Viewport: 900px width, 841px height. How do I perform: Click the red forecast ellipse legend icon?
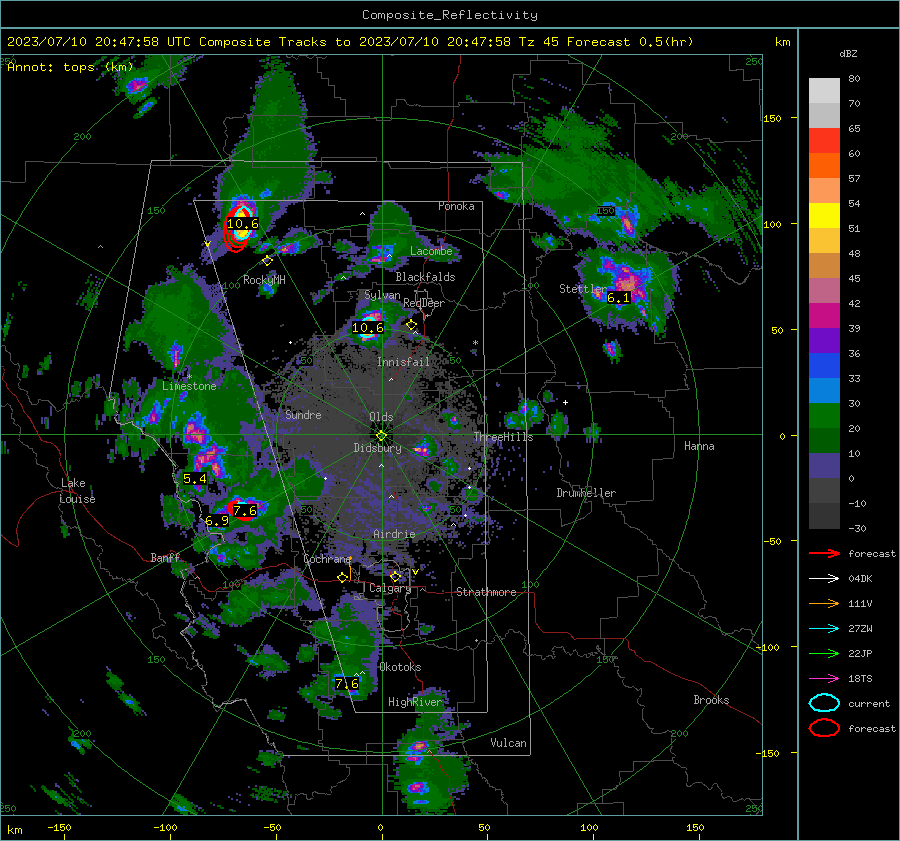coord(824,728)
